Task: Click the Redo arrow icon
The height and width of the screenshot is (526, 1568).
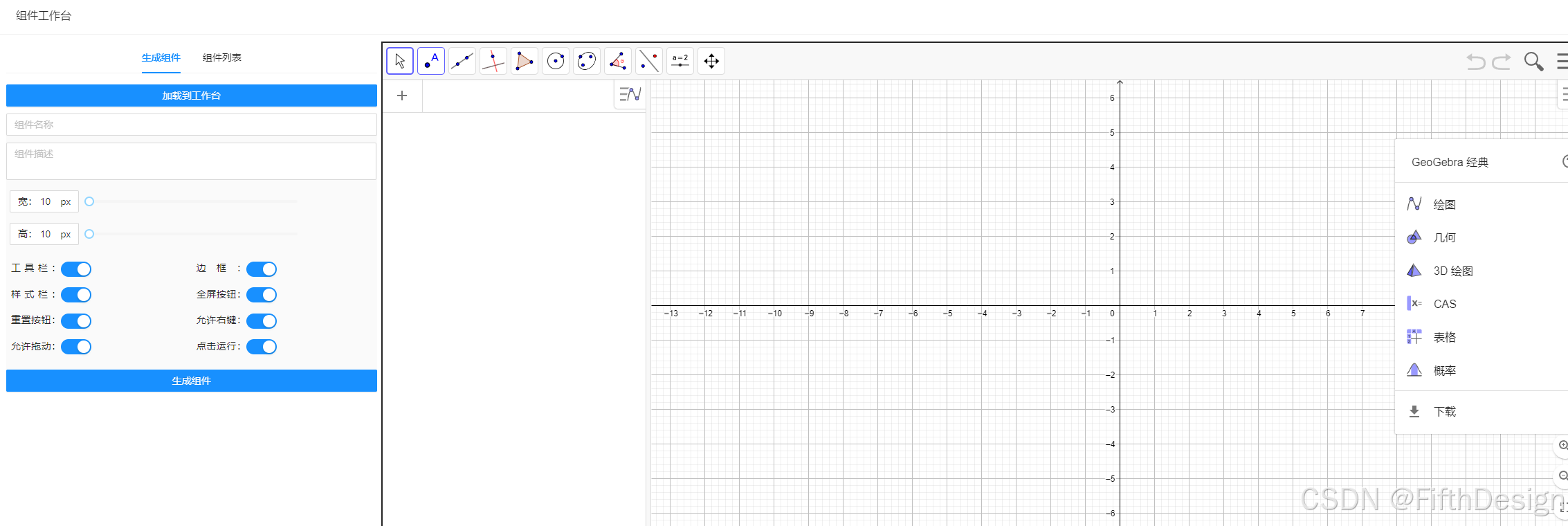Action: click(x=1502, y=62)
